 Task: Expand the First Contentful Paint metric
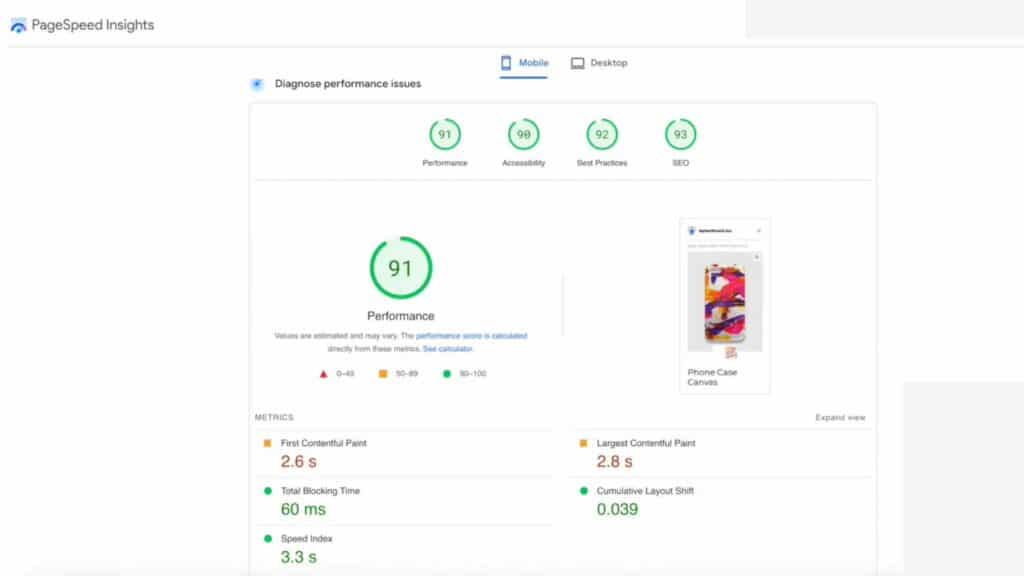[324, 443]
